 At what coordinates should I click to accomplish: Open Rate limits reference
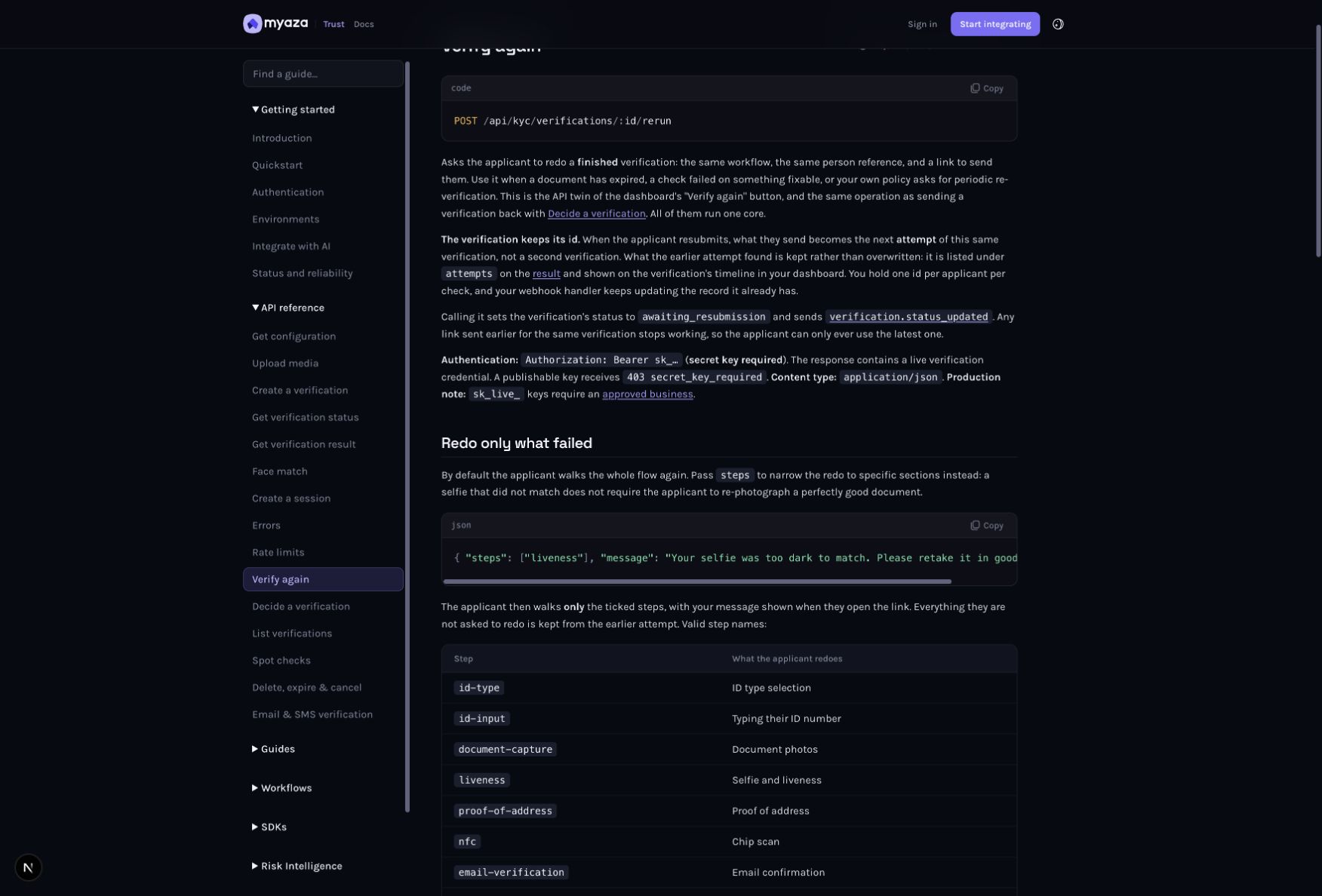278,553
